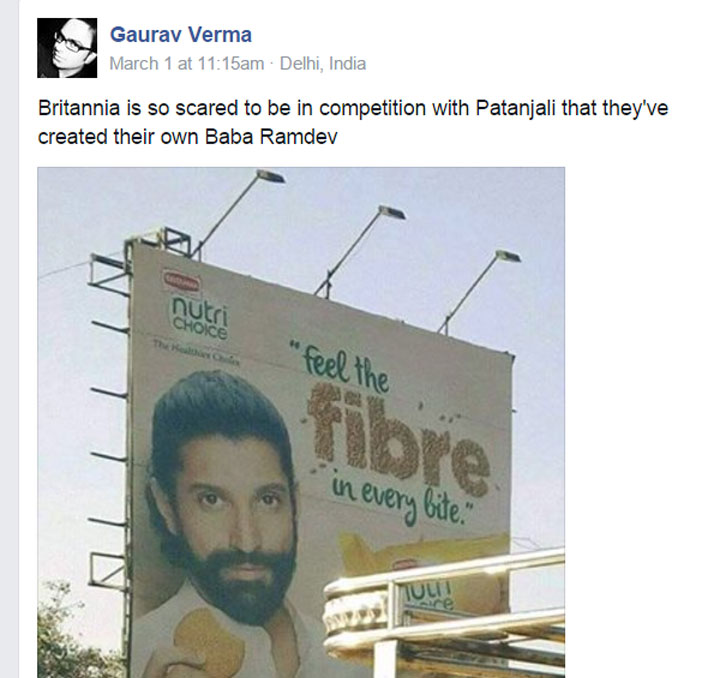Click the biscuit held in the man's hand
Viewport: 720px width, 678px height.
point(207,644)
